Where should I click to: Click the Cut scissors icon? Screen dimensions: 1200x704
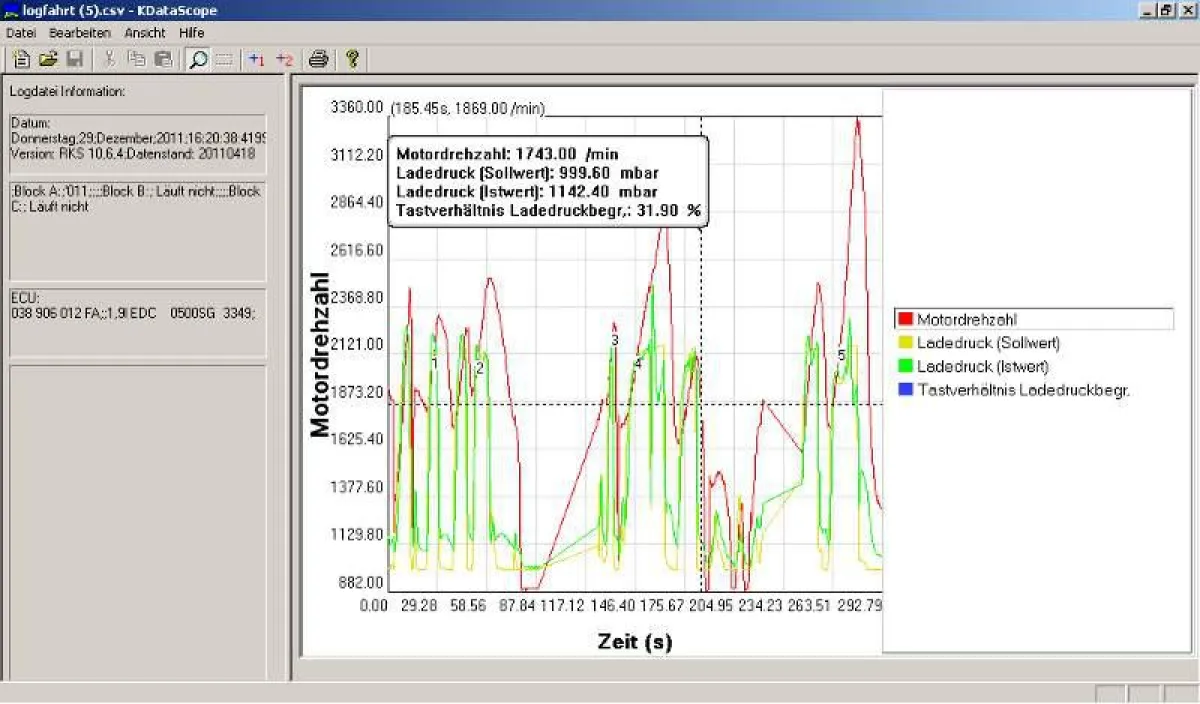coord(110,59)
